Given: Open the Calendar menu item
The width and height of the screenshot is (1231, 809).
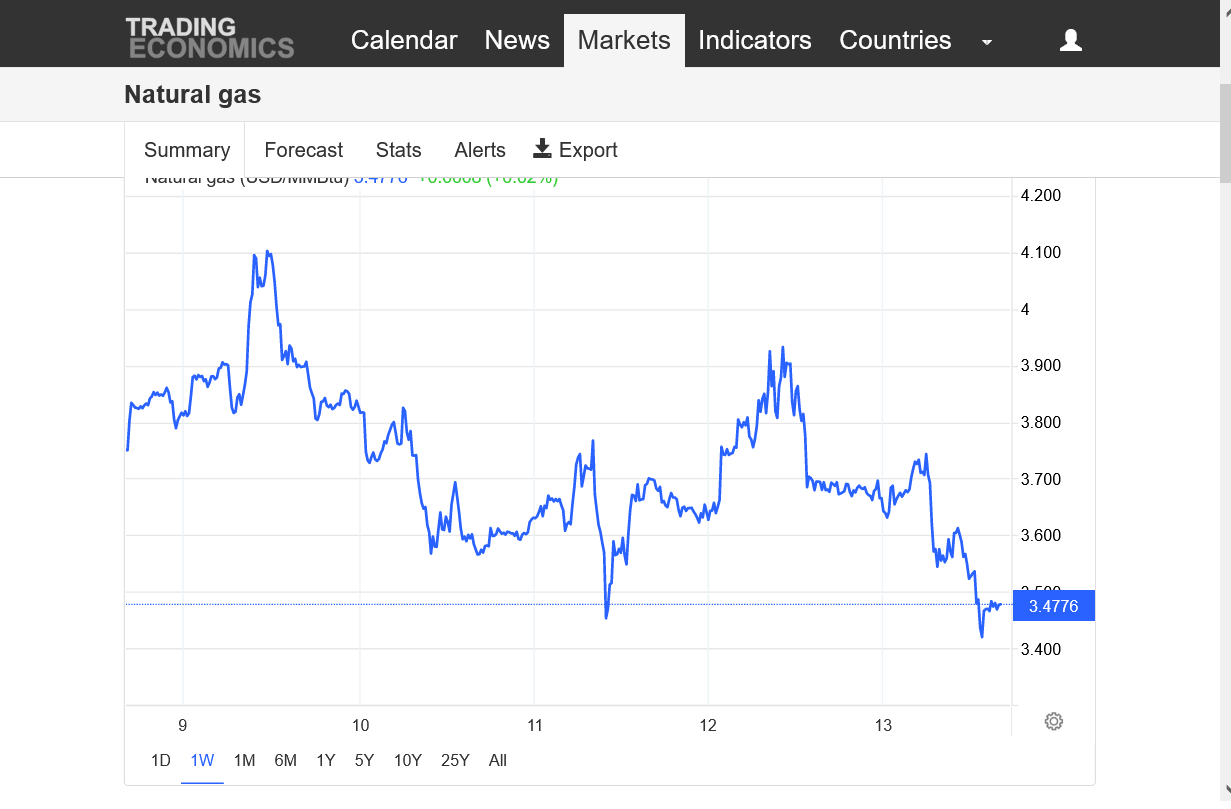Looking at the screenshot, I should click(404, 40).
